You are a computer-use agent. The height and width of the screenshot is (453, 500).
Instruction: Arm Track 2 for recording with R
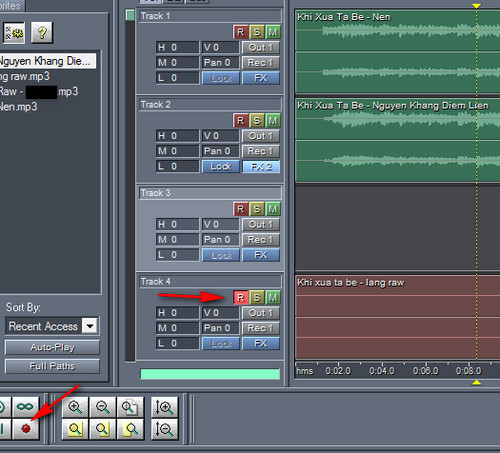click(x=241, y=121)
